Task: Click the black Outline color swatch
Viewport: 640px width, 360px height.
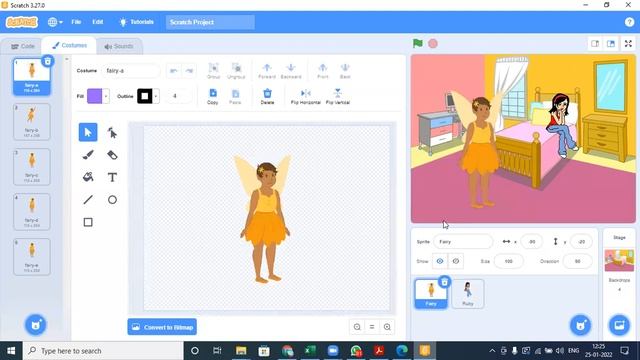Action: pyautogui.click(x=144, y=96)
